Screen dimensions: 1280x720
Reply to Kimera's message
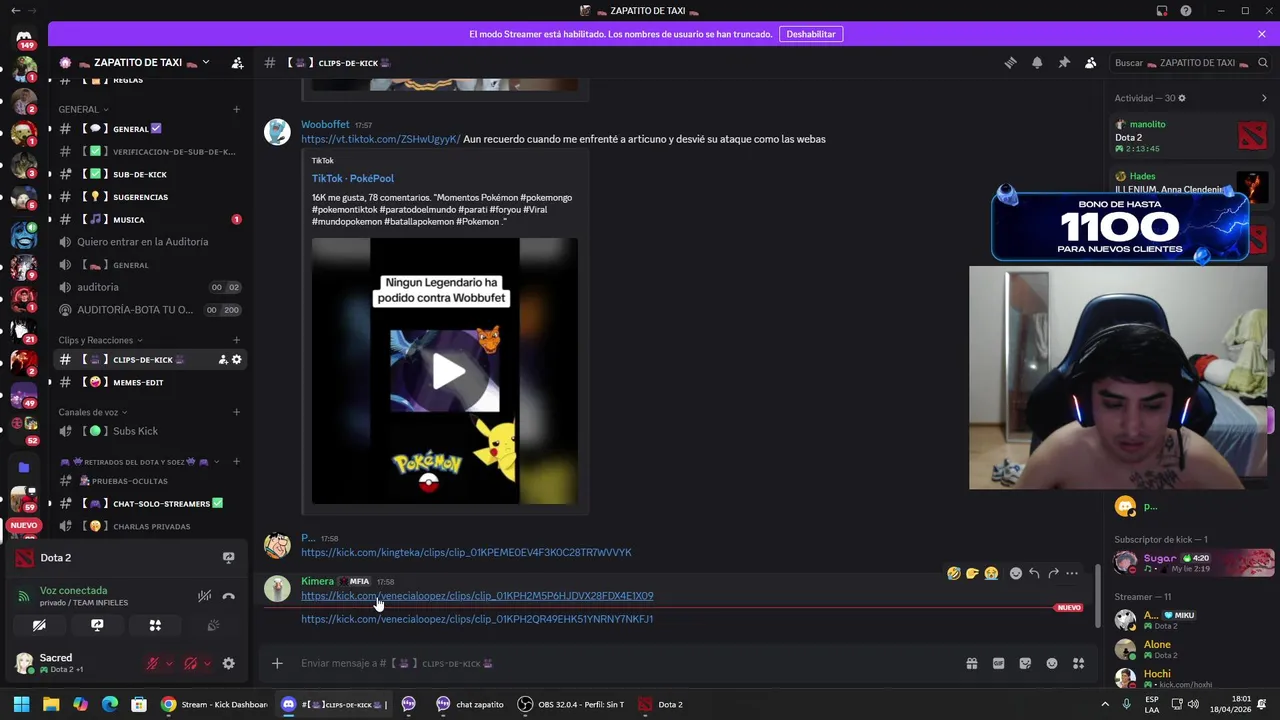pyautogui.click(x=1034, y=573)
